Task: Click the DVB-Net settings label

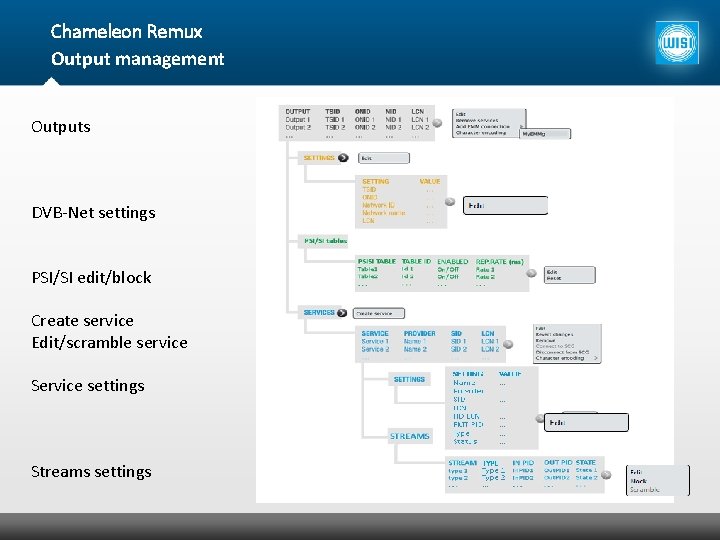Action: (x=94, y=213)
